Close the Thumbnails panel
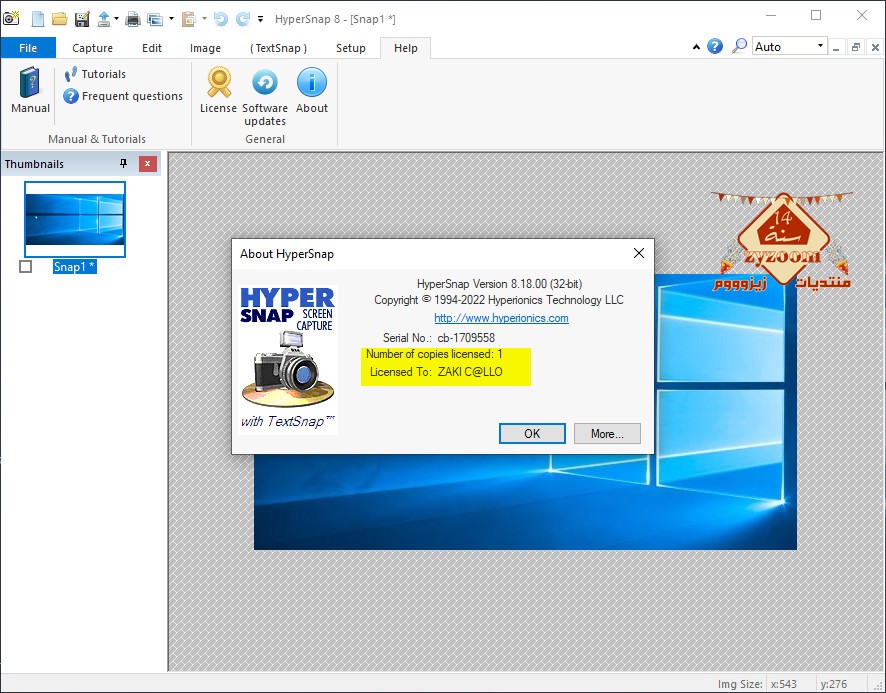886x693 pixels. (x=147, y=164)
